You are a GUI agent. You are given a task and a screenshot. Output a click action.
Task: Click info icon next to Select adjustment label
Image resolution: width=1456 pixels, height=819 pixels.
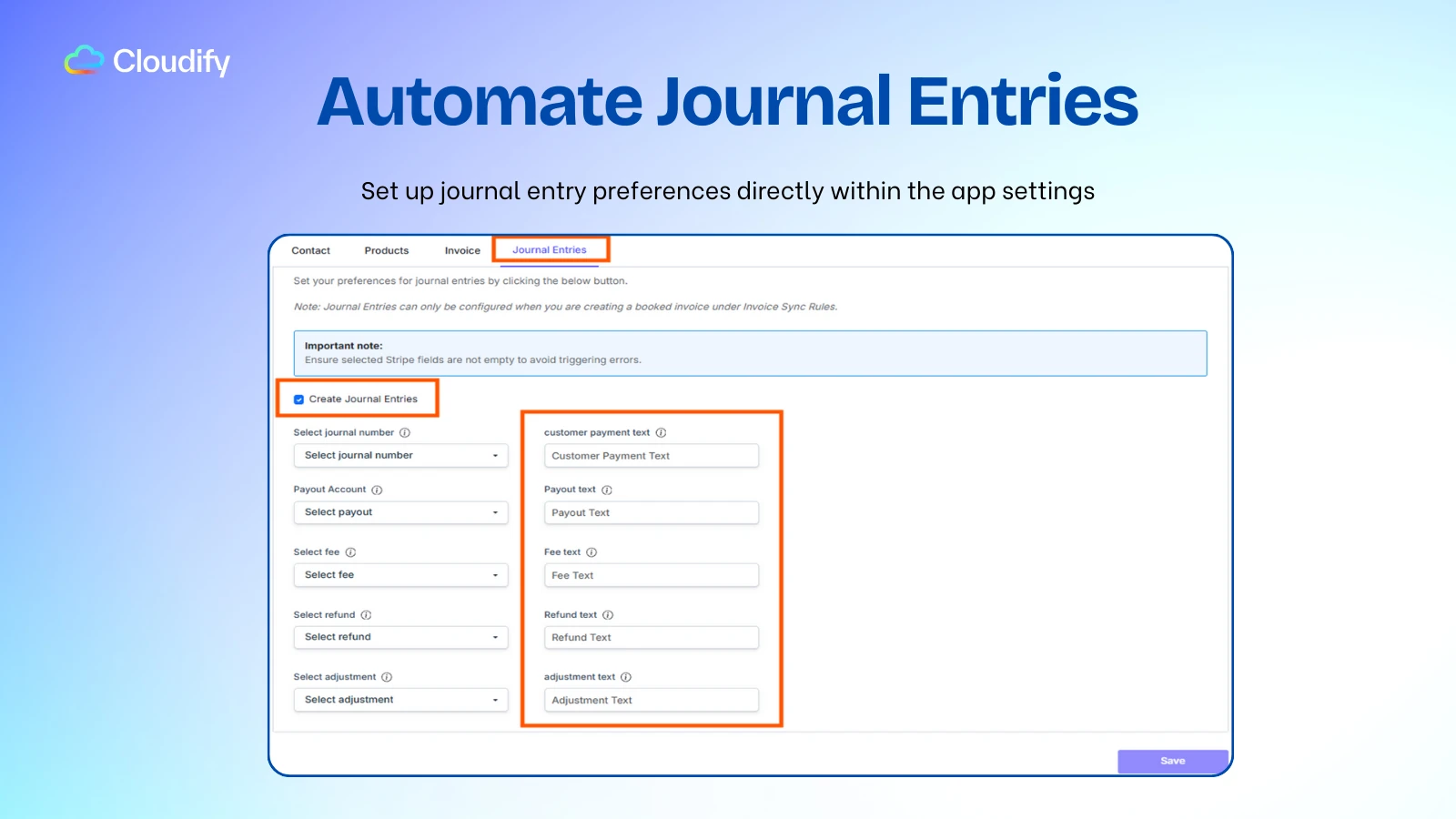[387, 677]
